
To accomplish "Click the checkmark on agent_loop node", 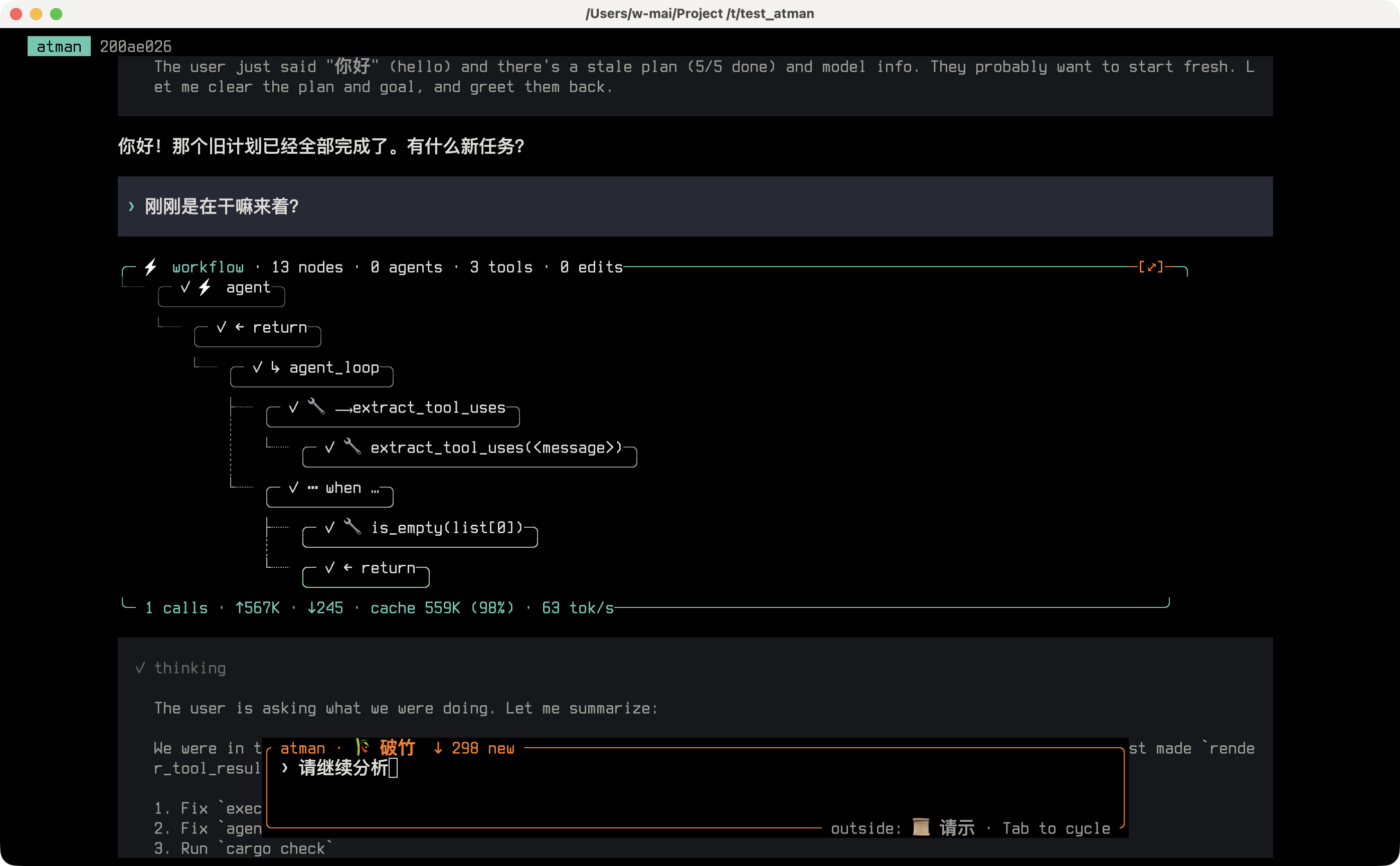I will [257, 367].
